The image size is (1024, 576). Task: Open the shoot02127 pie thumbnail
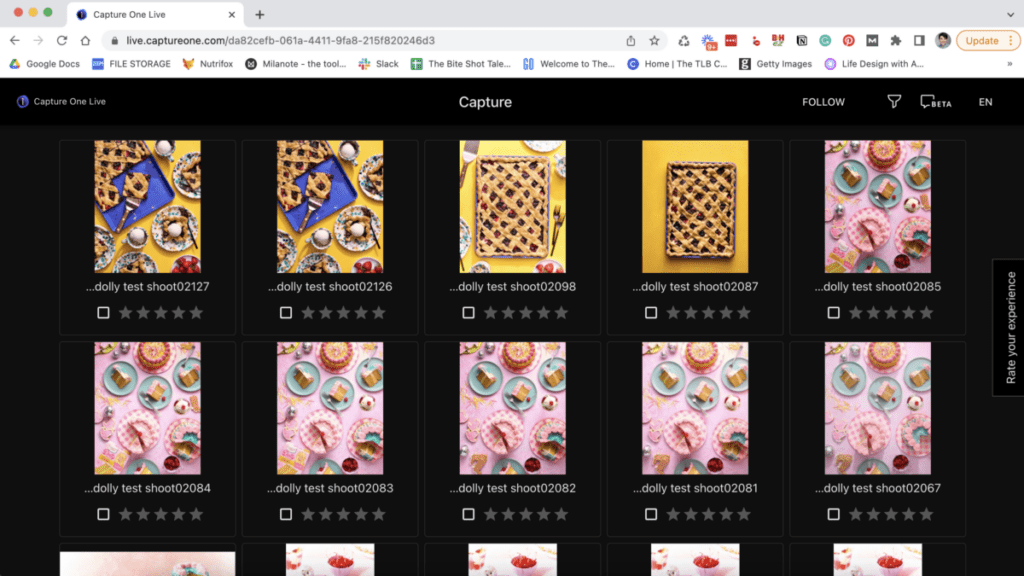tap(148, 206)
